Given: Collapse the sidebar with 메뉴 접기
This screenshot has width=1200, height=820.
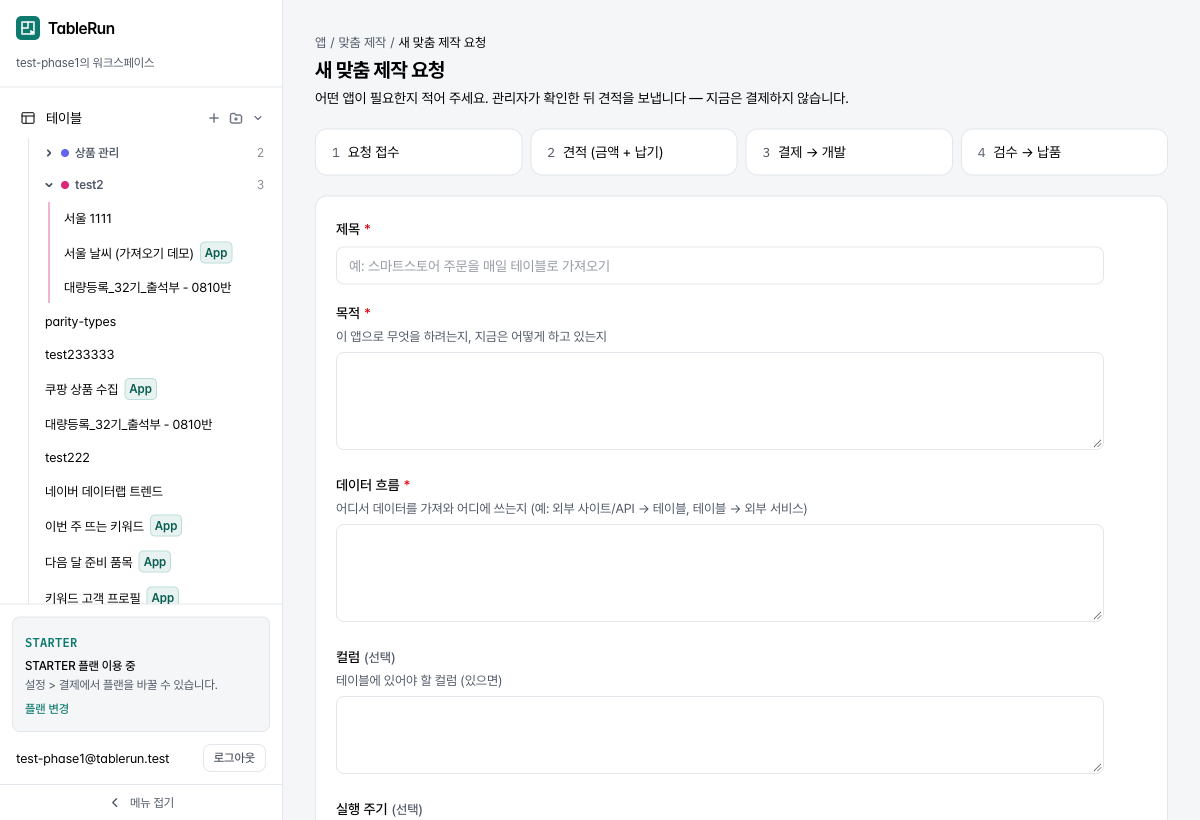Looking at the screenshot, I should (x=142, y=802).
